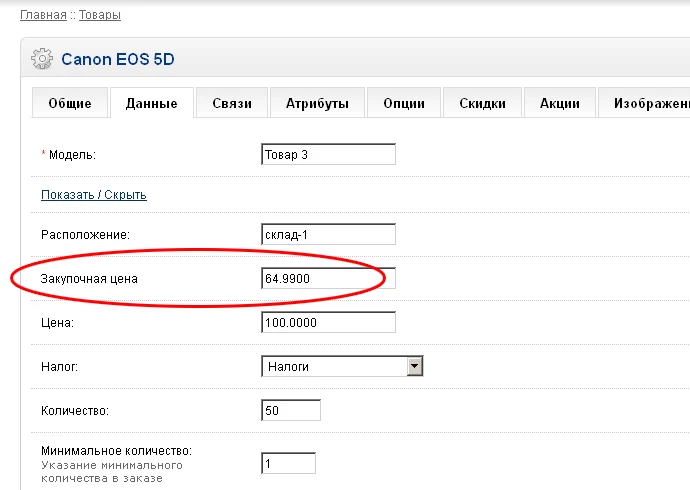Click the Количество field showing 50
Viewport: 690px width, 490px height.
(x=291, y=410)
